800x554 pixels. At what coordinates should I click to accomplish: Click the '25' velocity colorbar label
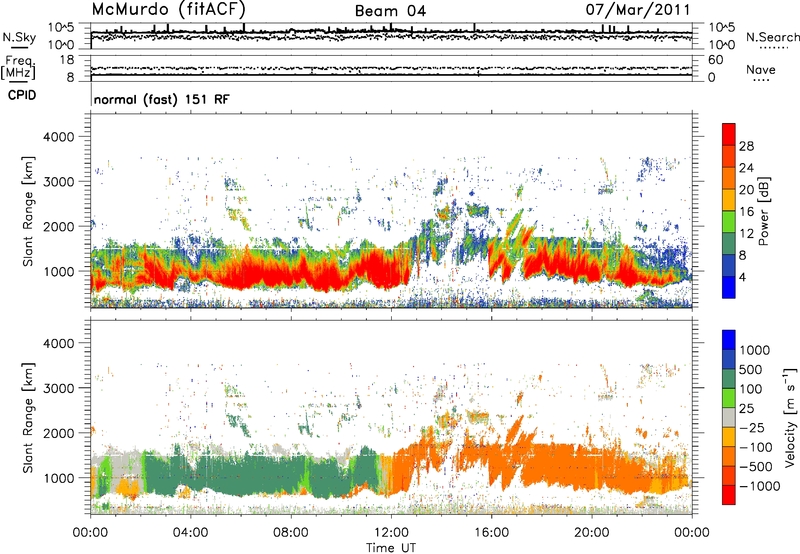click(x=746, y=409)
